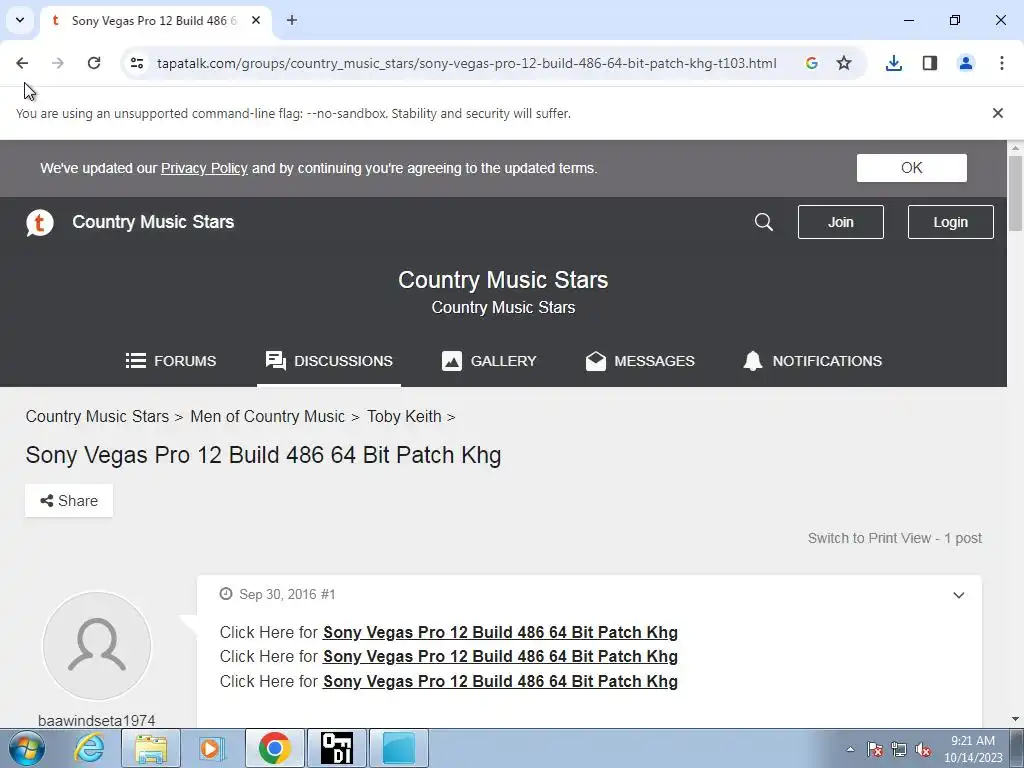Click the notifications bell icon
Image resolution: width=1024 pixels, height=768 pixels.
(752, 360)
